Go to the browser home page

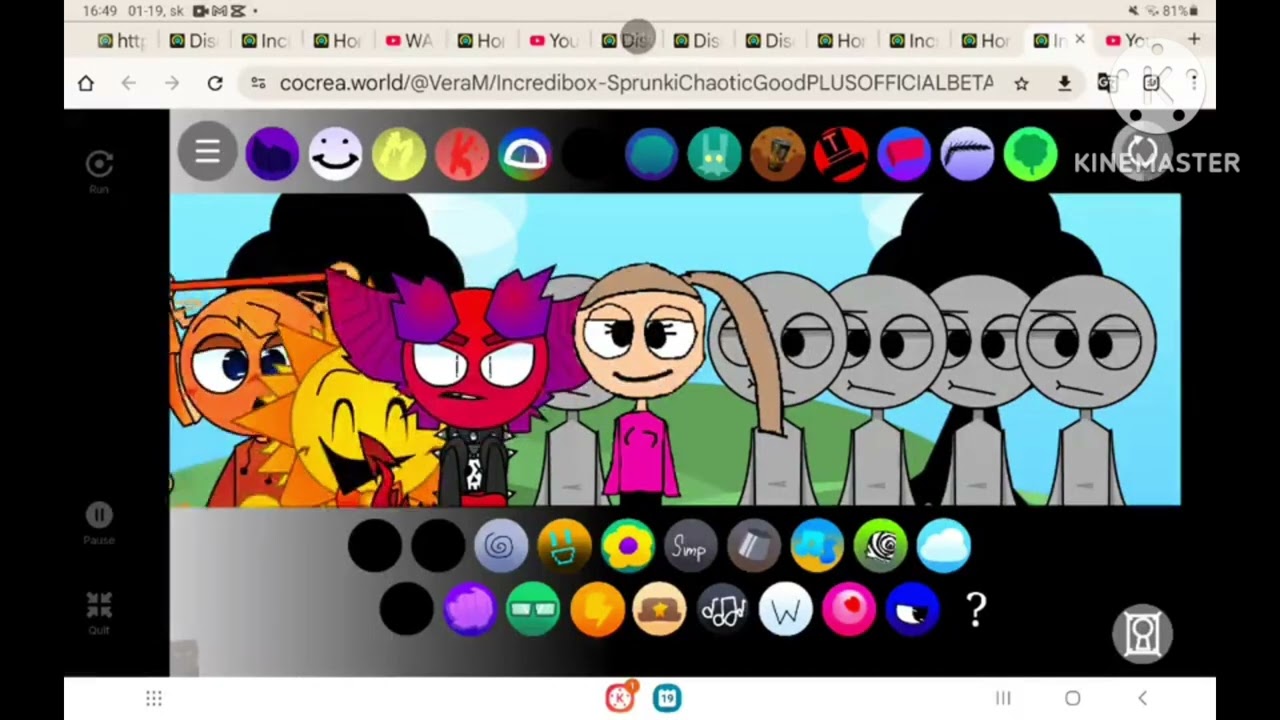[86, 84]
